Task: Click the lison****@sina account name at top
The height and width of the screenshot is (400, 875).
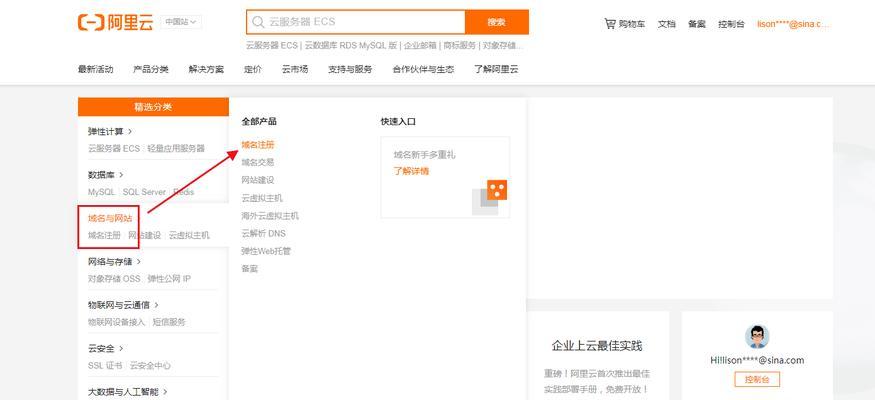Action: pyautogui.click(x=794, y=24)
